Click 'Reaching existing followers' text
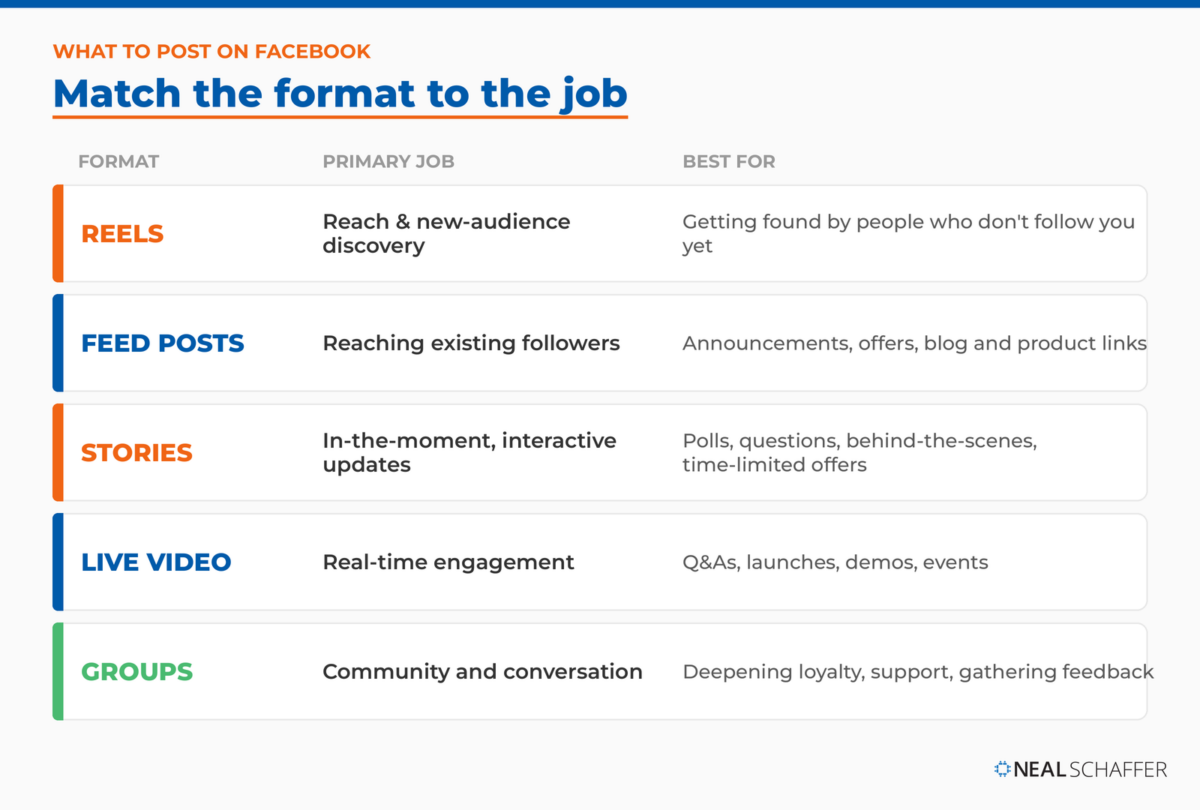Screen dimensions: 1200x810 (471, 343)
